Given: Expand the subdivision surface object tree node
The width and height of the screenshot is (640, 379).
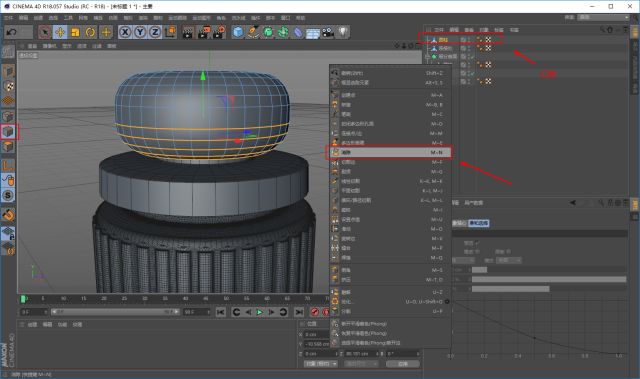Looking at the screenshot, I should point(428,56).
